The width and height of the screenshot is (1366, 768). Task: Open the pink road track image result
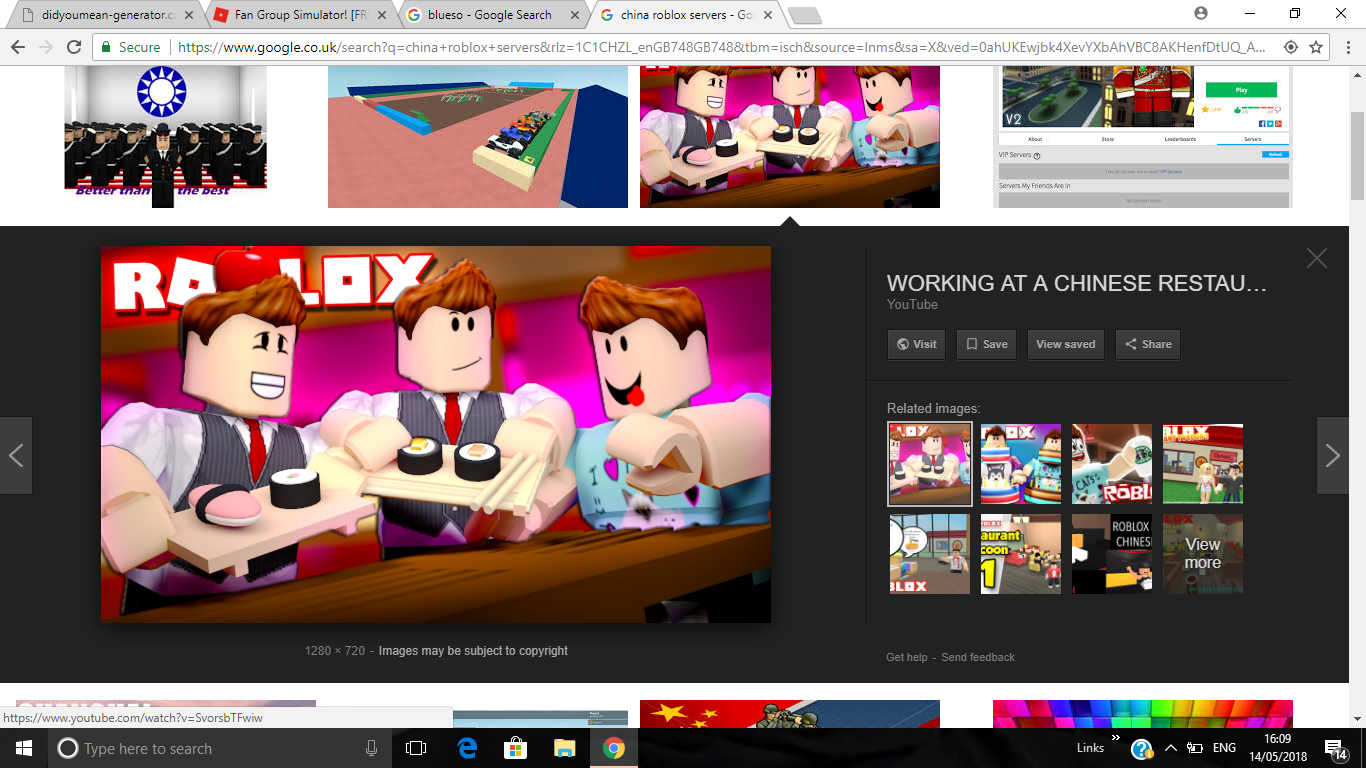pyautogui.click(x=478, y=137)
